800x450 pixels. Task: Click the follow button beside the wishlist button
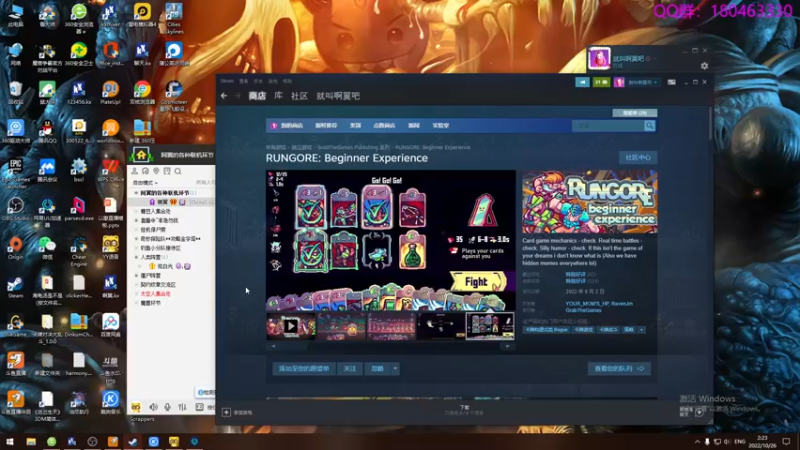349,368
